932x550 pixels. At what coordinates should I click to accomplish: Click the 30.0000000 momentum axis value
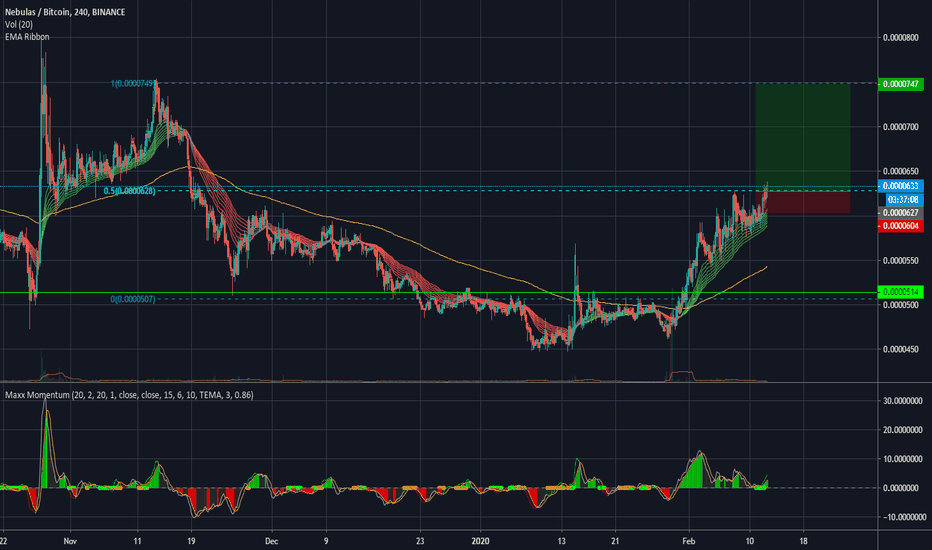tap(902, 401)
